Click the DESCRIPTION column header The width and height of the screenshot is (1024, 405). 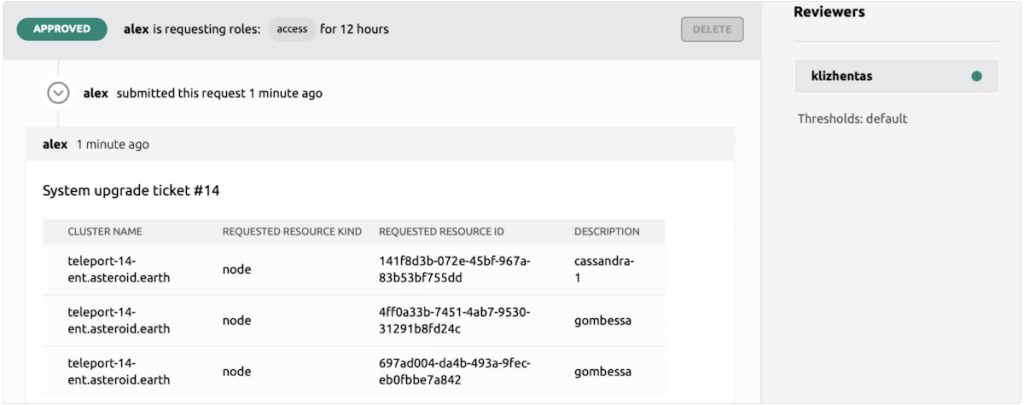(x=607, y=232)
